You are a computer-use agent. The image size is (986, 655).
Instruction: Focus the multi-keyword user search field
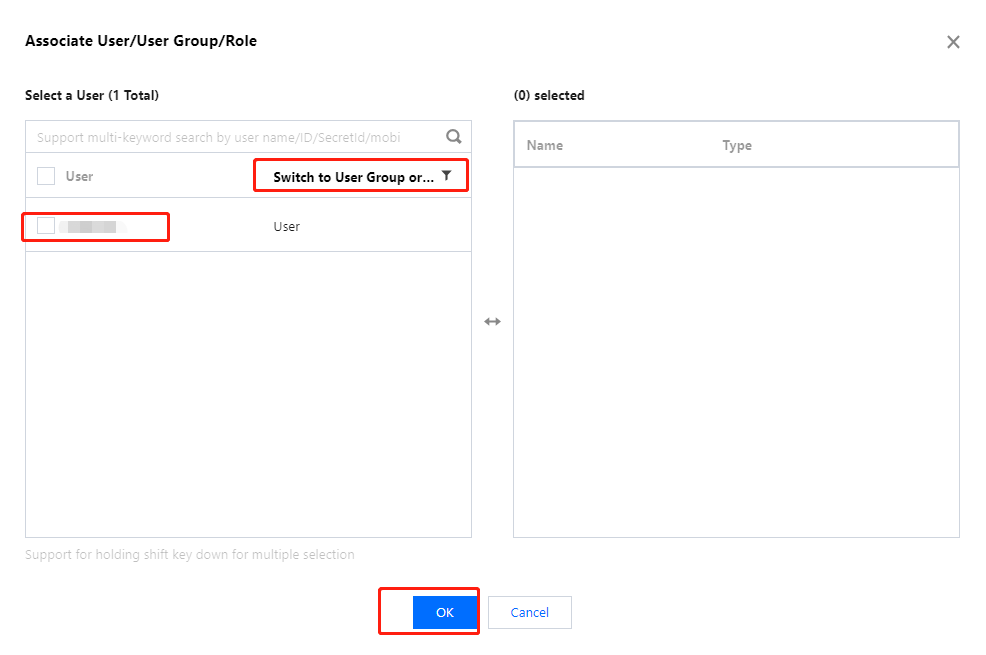tap(232, 137)
